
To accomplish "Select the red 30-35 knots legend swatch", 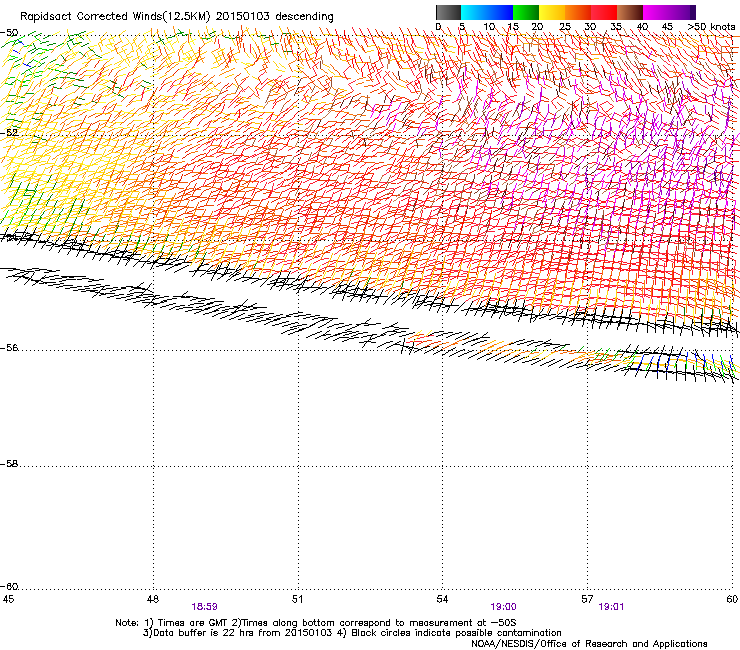I will pyautogui.click(x=604, y=12).
